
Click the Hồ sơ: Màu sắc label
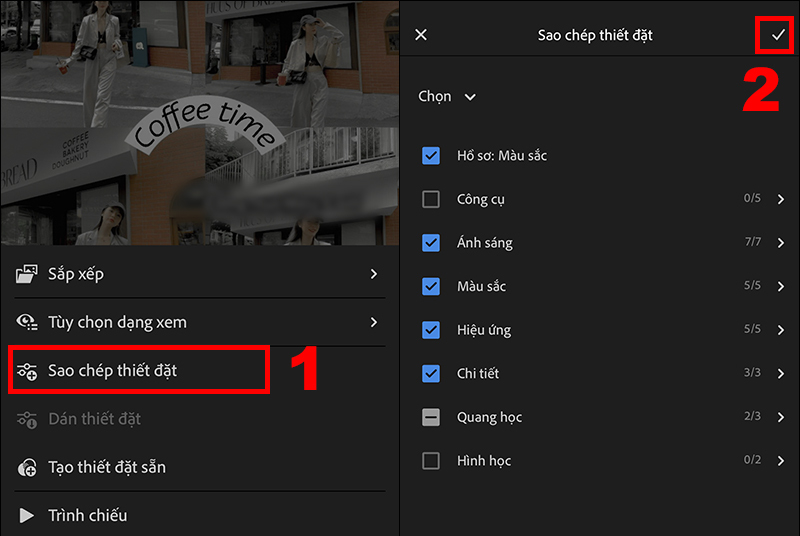[502, 156]
